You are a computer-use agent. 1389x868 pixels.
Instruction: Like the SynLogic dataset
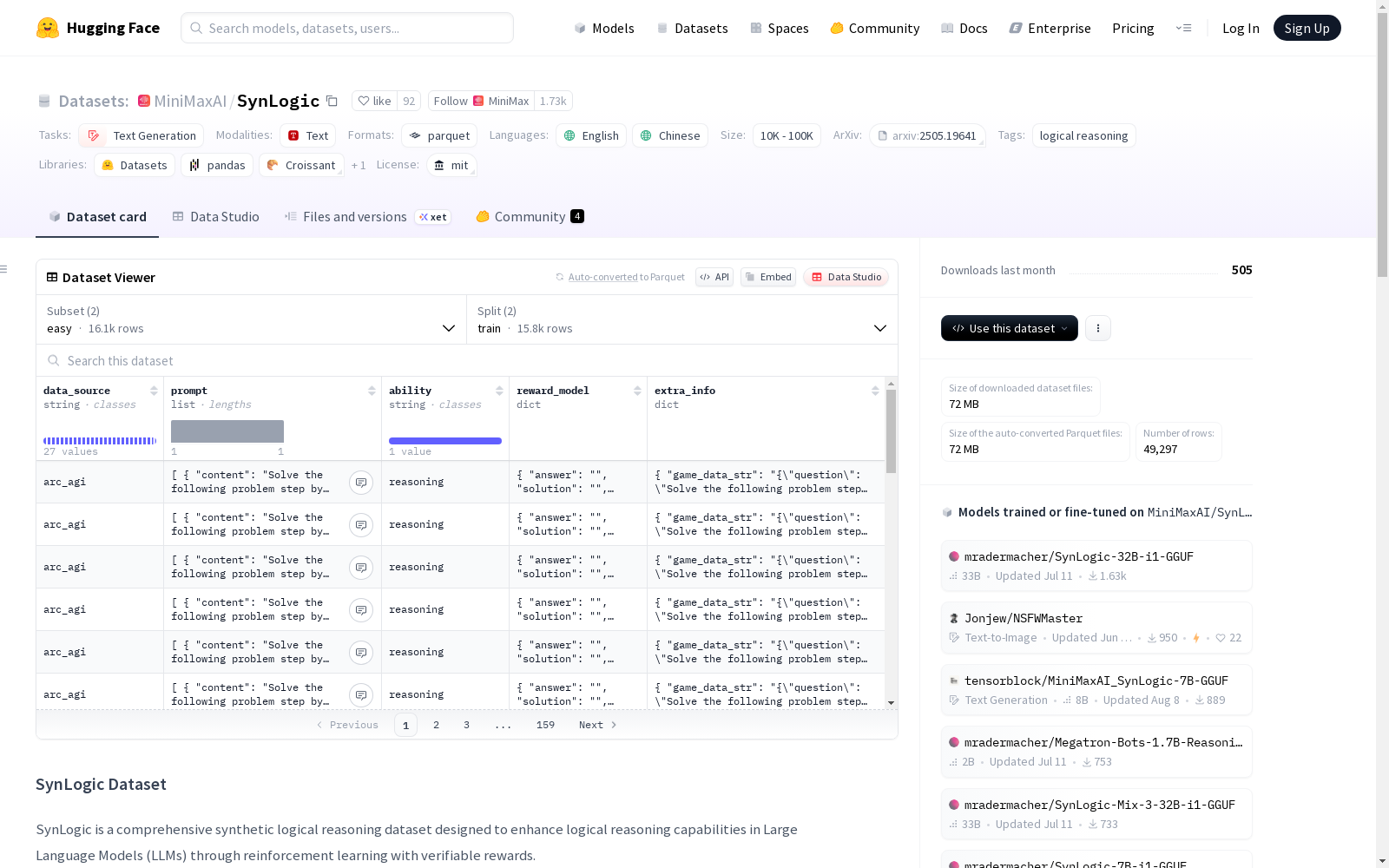[x=374, y=101]
